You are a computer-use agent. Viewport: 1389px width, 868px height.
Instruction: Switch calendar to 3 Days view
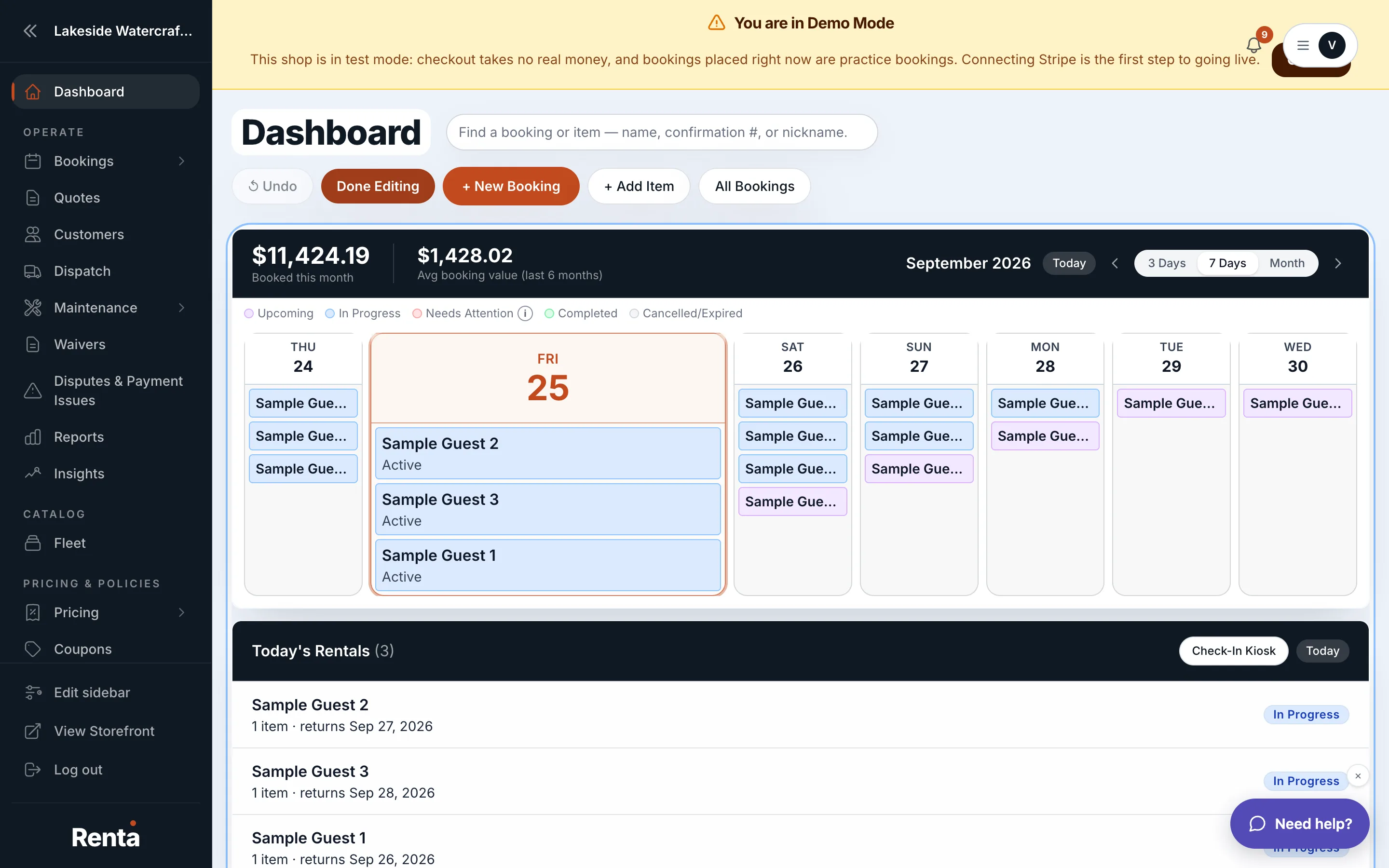[x=1166, y=263]
